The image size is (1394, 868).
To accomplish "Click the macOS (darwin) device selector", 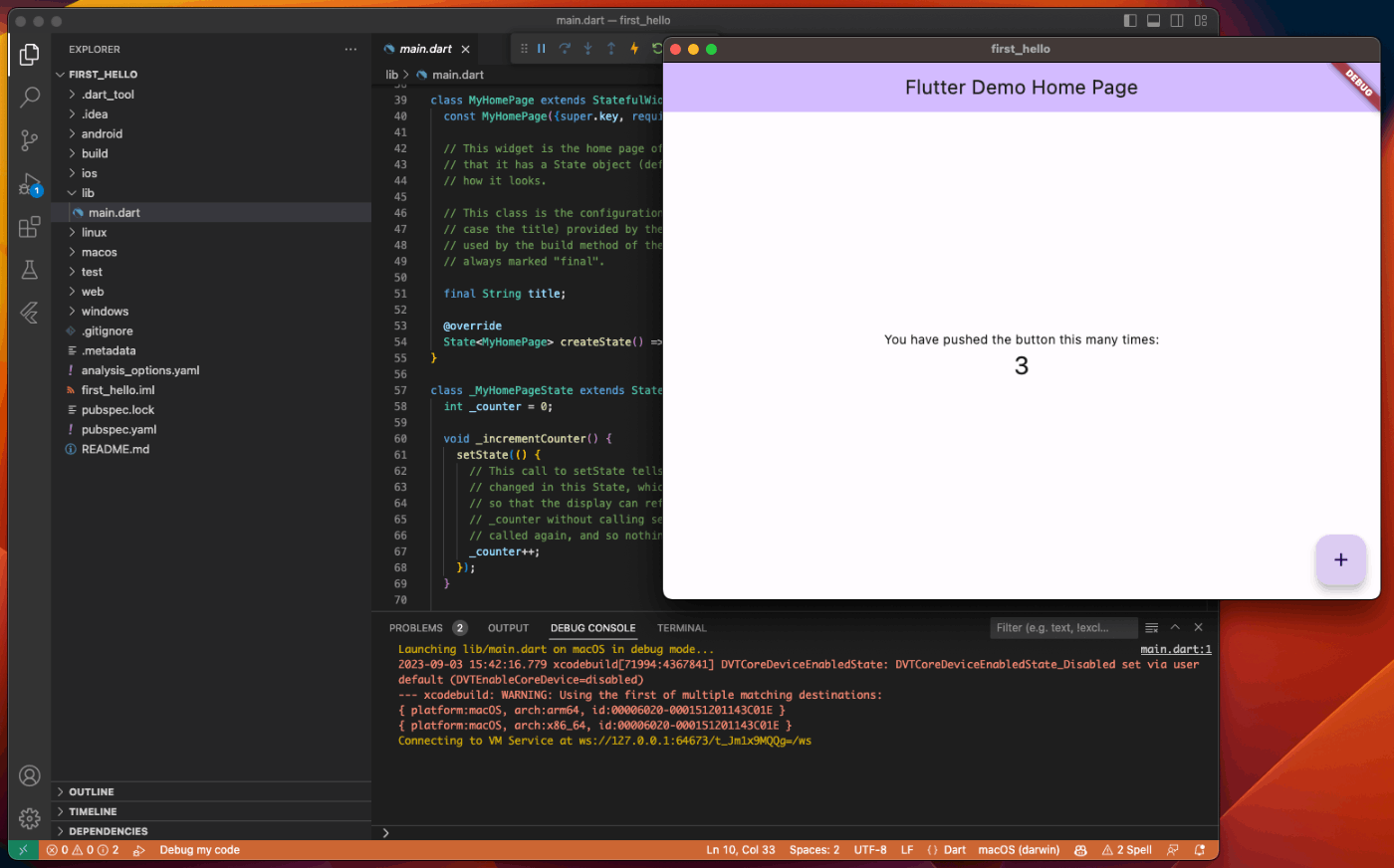I will 1019,850.
